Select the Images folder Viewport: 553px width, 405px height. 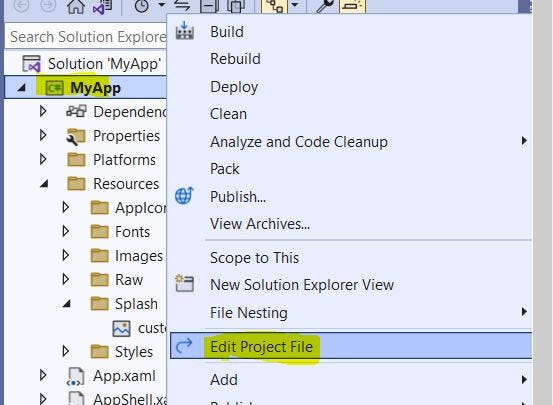click(139, 256)
